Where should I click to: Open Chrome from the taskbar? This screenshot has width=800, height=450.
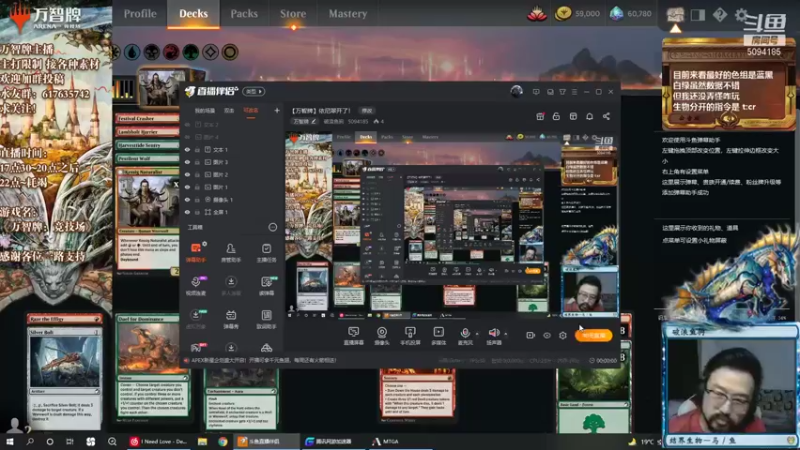click(222, 441)
